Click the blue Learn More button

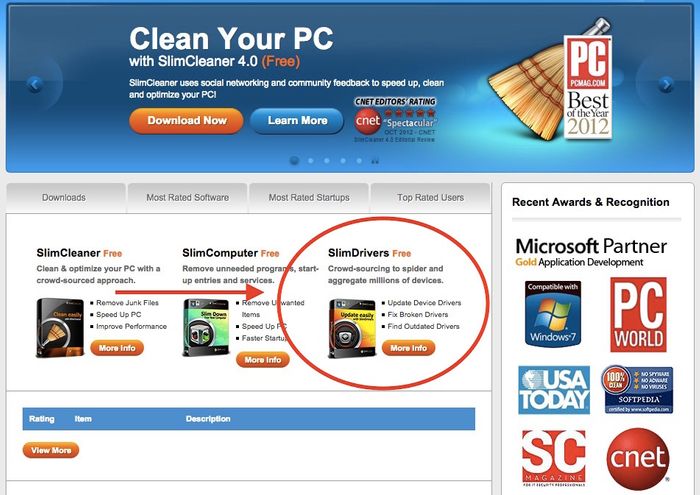tap(297, 121)
